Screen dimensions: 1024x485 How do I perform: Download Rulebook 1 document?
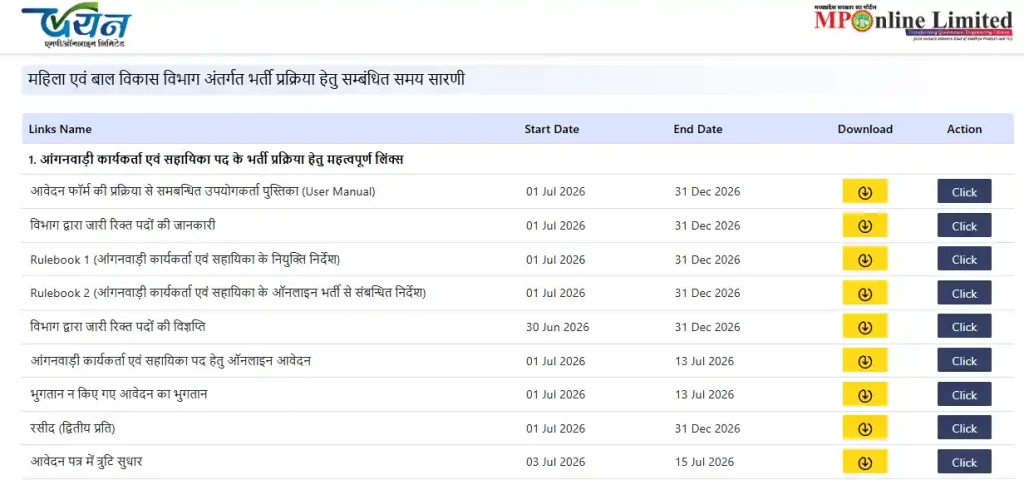click(x=865, y=260)
